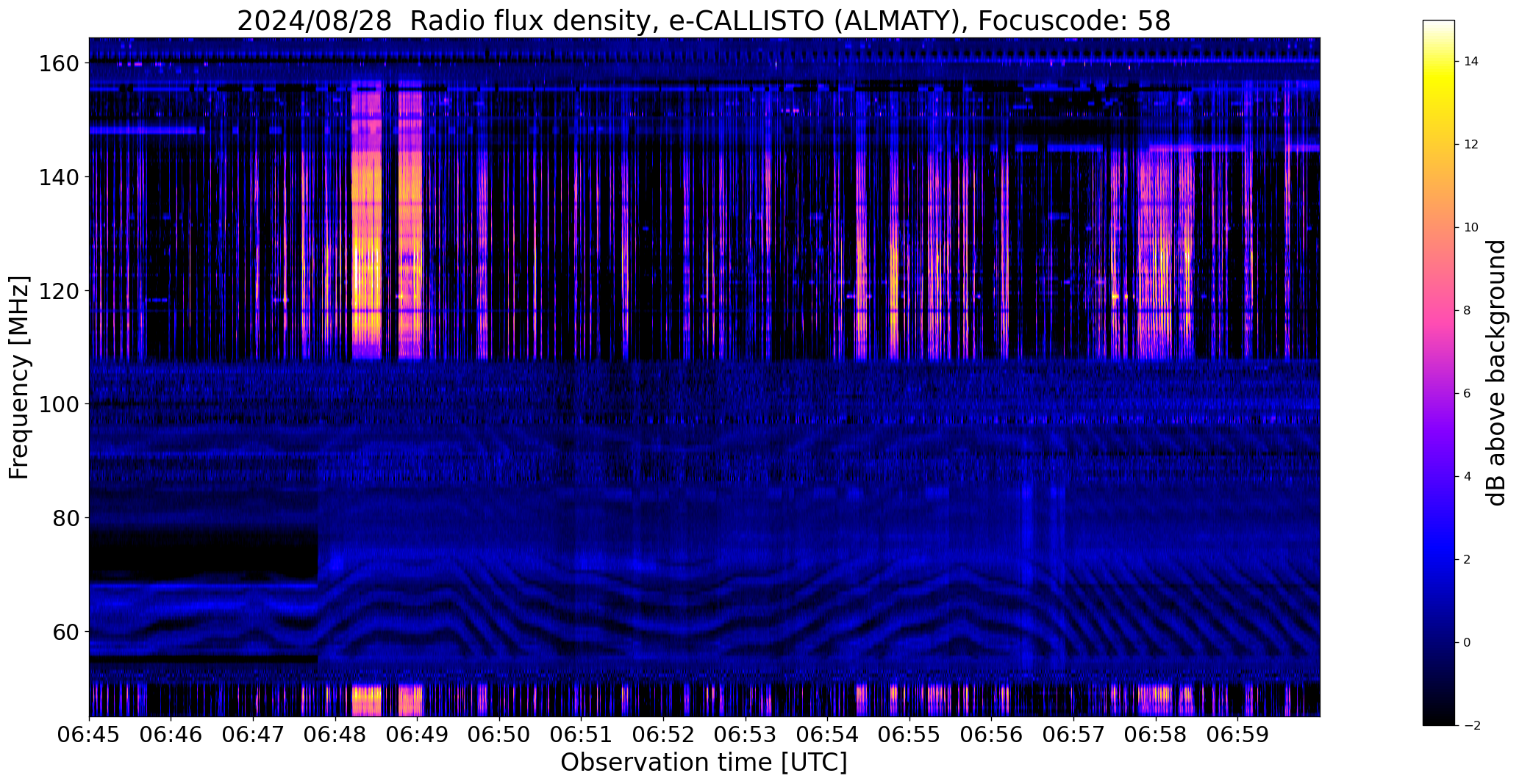Click the 60 frequency tick label
The image size is (1519, 784).
65,631
